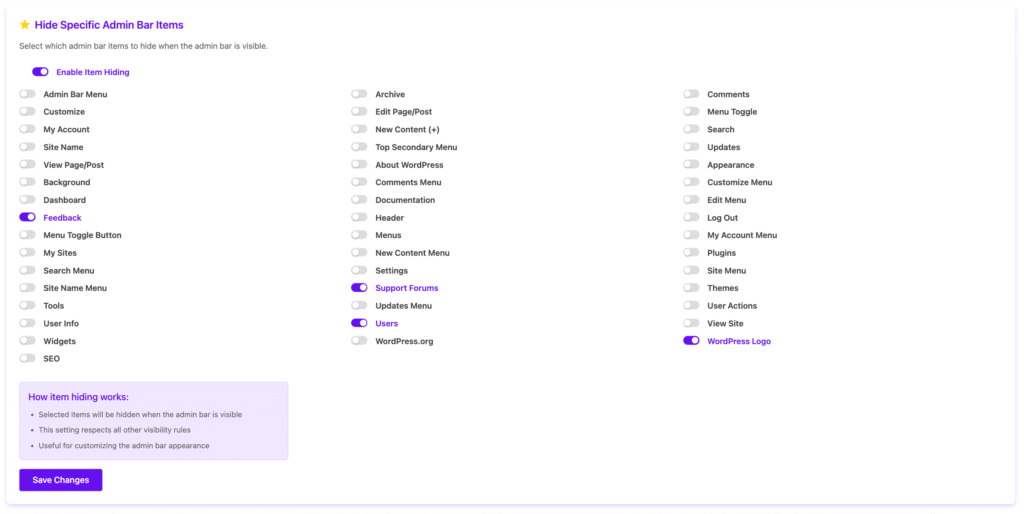Toggle the My Account Menu switch

pyautogui.click(x=692, y=235)
